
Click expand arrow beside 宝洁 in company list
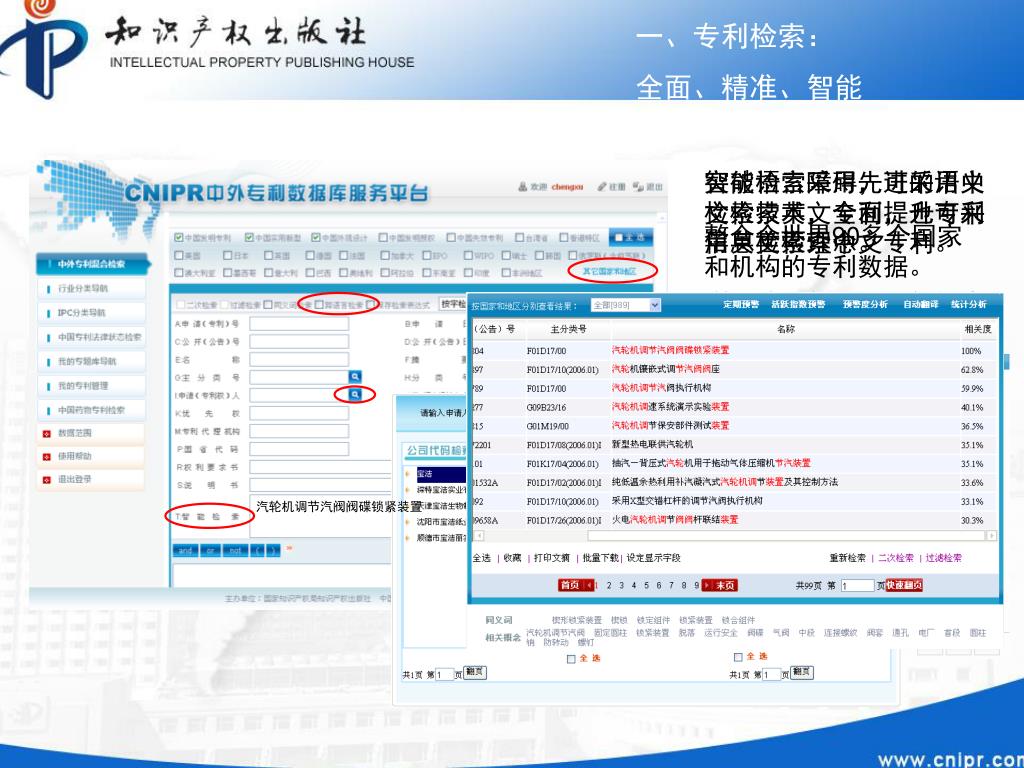pos(408,474)
